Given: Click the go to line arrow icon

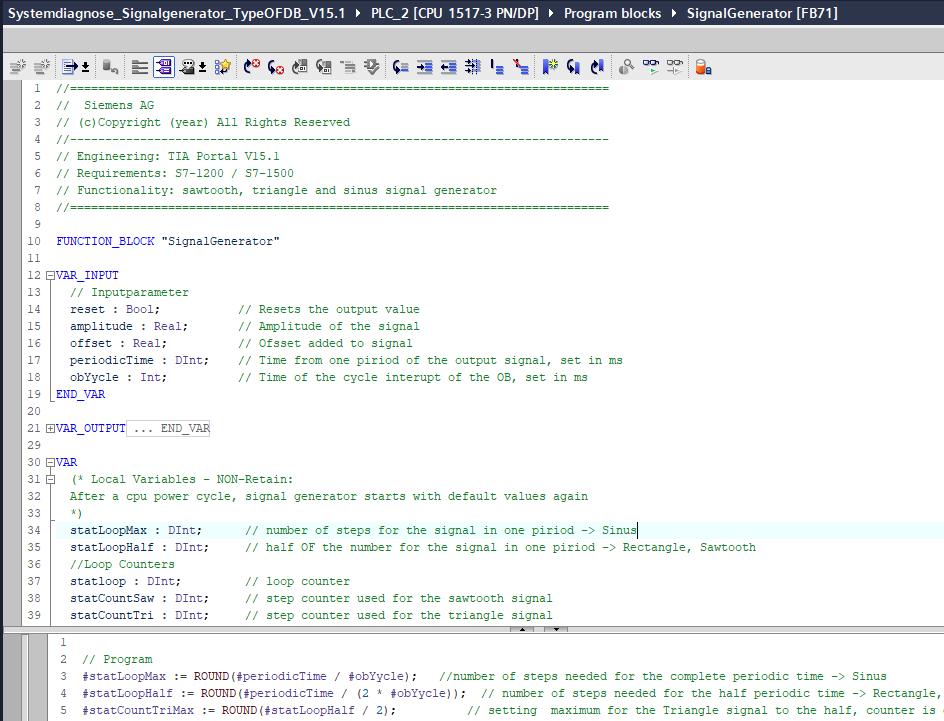Looking at the screenshot, I should pos(400,67).
